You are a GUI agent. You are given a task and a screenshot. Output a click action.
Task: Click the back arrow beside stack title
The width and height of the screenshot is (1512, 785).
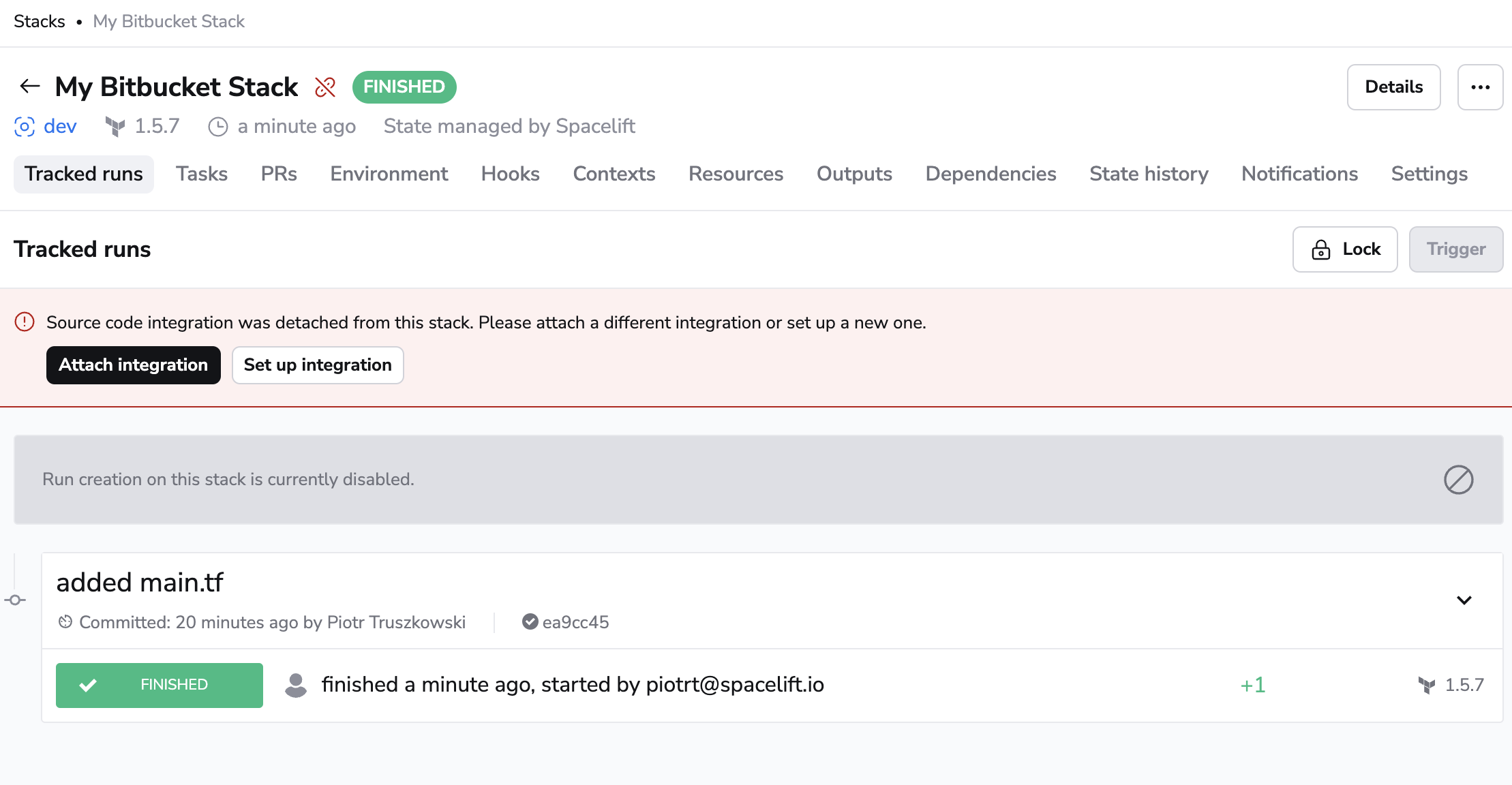coord(29,87)
